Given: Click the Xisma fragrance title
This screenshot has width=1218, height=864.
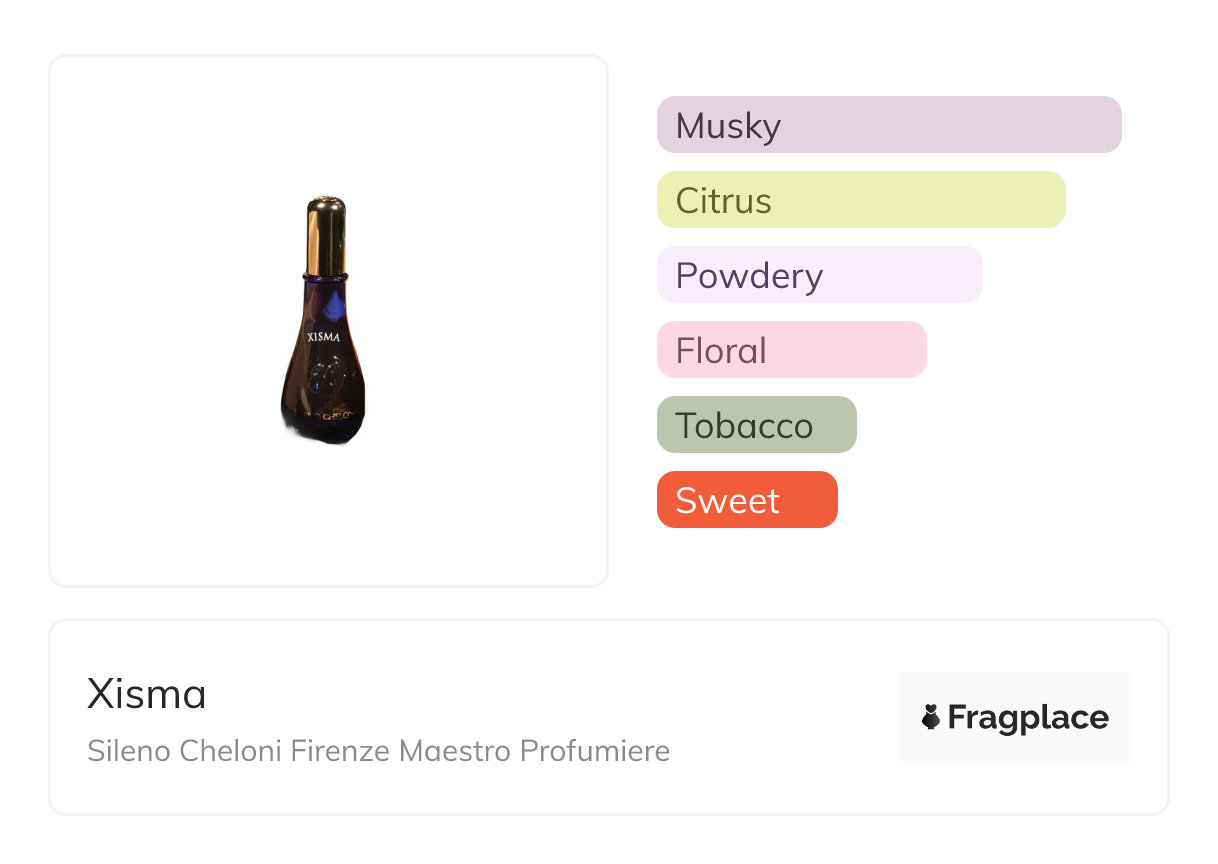Looking at the screenshot, I should [146, 694].
